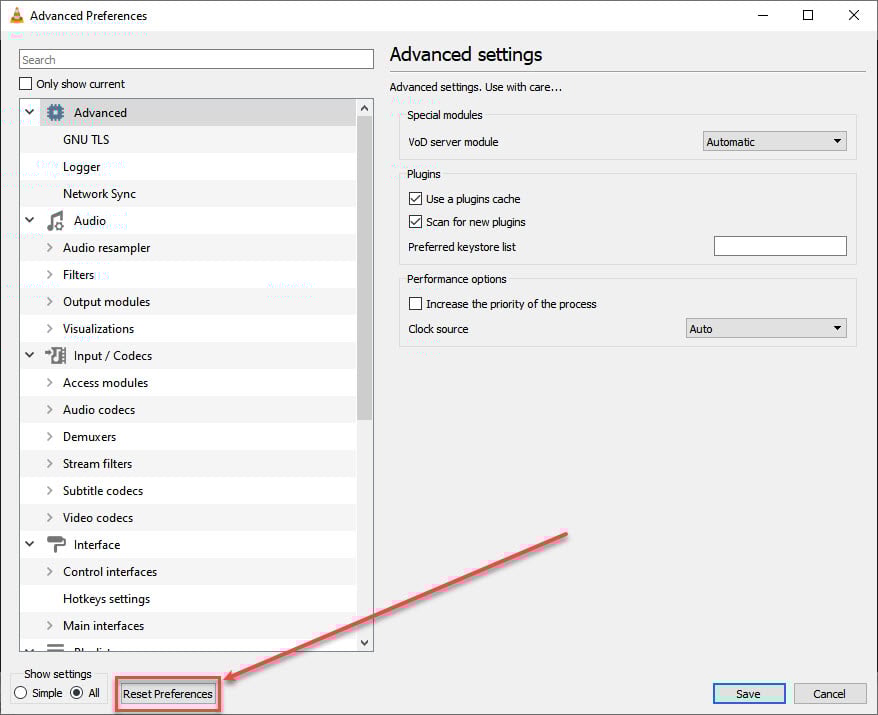The height and width of the screenshot is (715, 878).
Task: Uncheck Scan for new plugins
Action: [415, 222]
